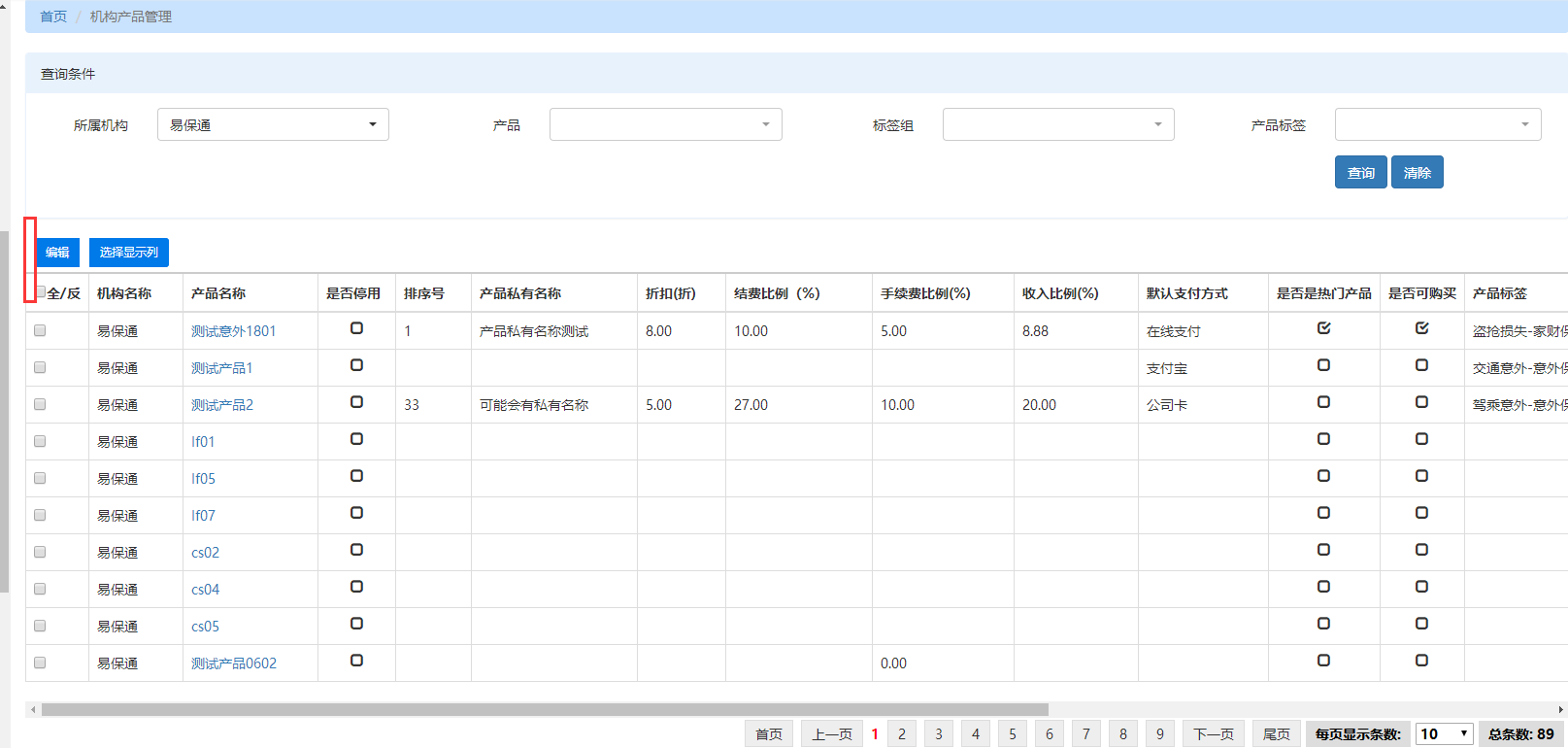Toggle 是否可购买 icon in cs02 row
The height and width of the screenshot is (748, 1568).
(x=1421, y=550)
